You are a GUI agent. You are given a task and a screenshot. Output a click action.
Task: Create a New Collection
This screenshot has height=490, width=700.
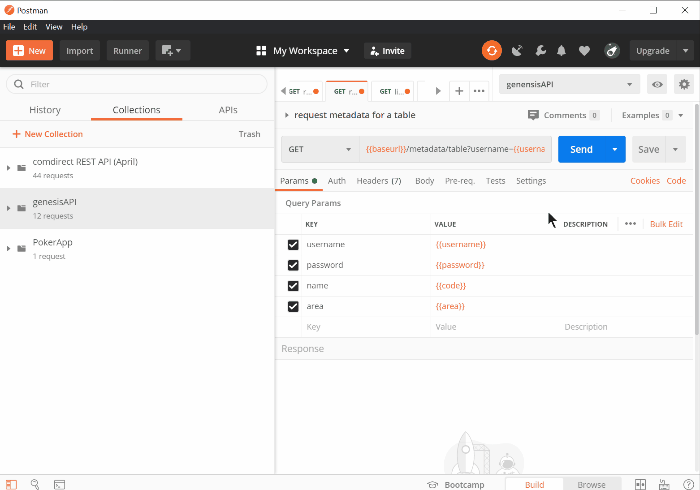click(x=47, y=134)
